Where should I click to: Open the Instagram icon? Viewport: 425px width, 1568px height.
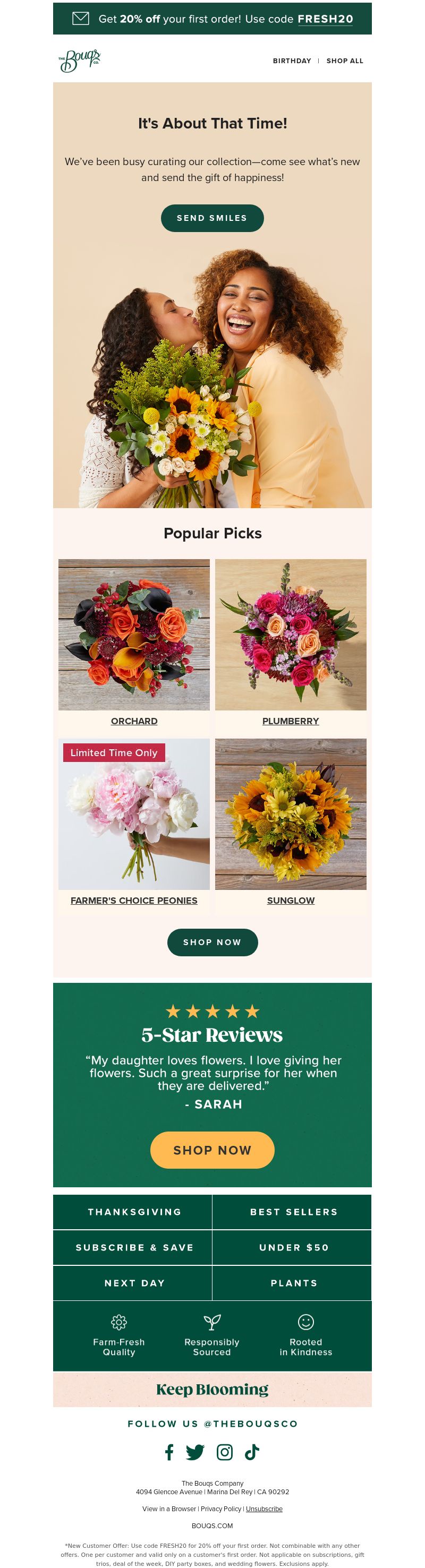225,1452
